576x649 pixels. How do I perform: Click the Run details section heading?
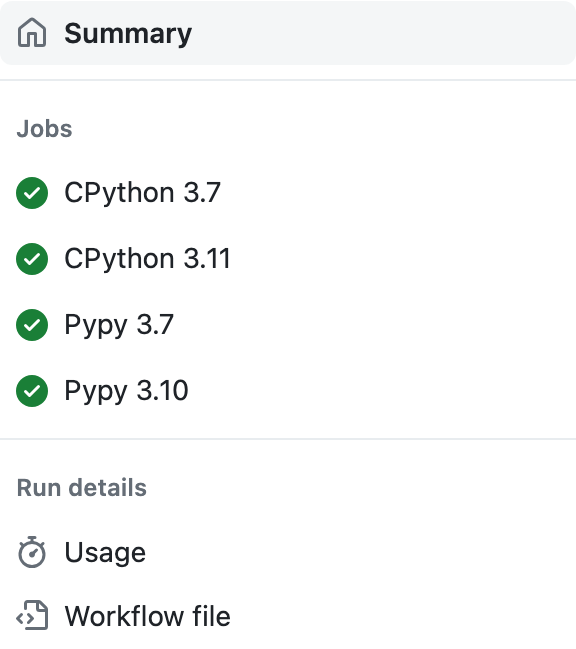[x=82, y=488]
